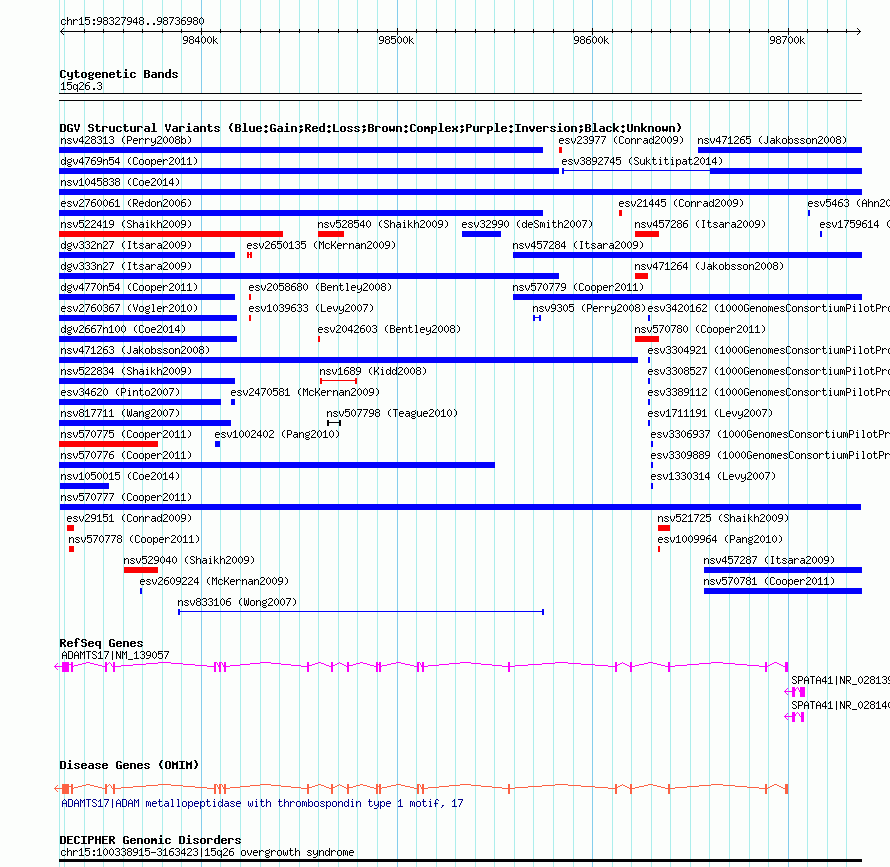Click the esv2042603 (Bentley2008) label
890x867 pixels.
coord(389,329)
